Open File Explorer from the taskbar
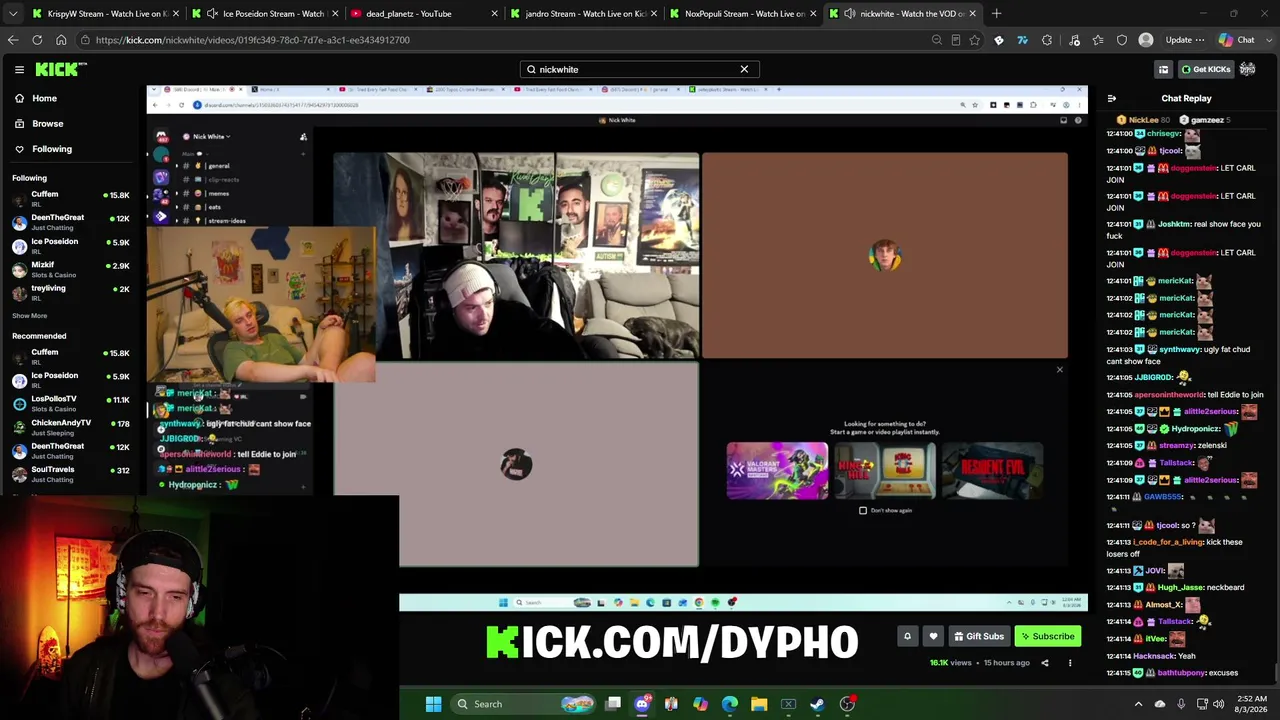This screenshot has width=1280, height=720. pos(759,704)
